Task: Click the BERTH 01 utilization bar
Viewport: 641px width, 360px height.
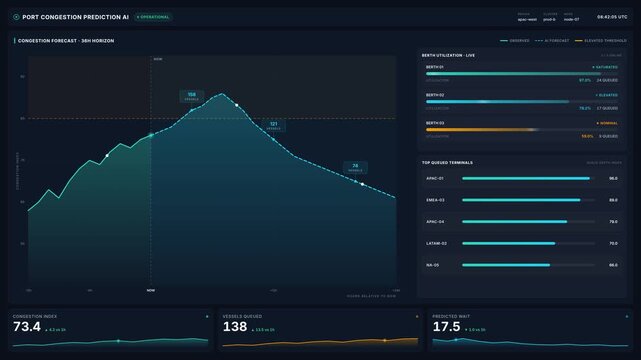Action: pyautogui.click(x=522, y=74)
